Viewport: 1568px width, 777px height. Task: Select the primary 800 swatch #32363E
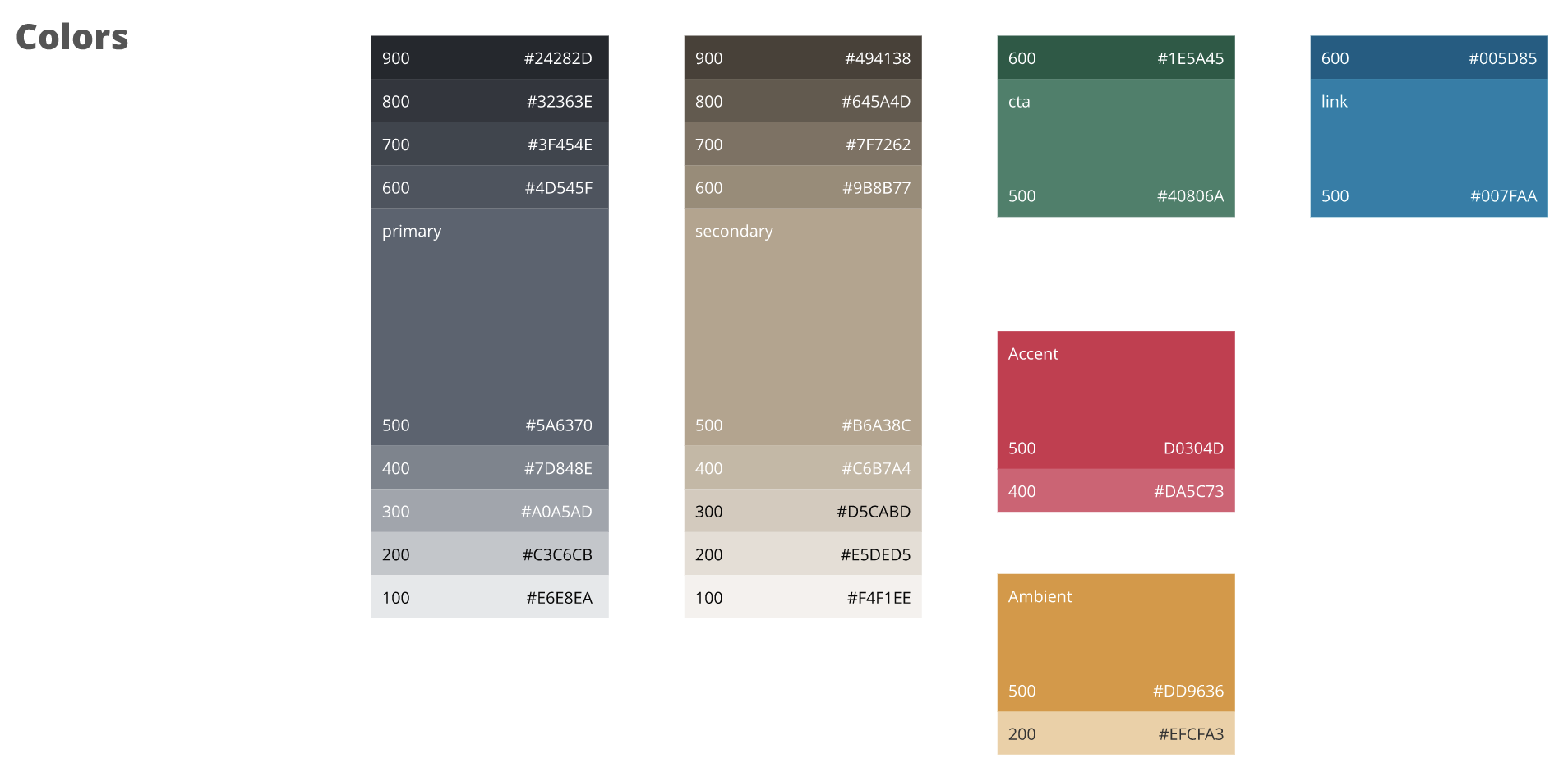pos(489,101)
